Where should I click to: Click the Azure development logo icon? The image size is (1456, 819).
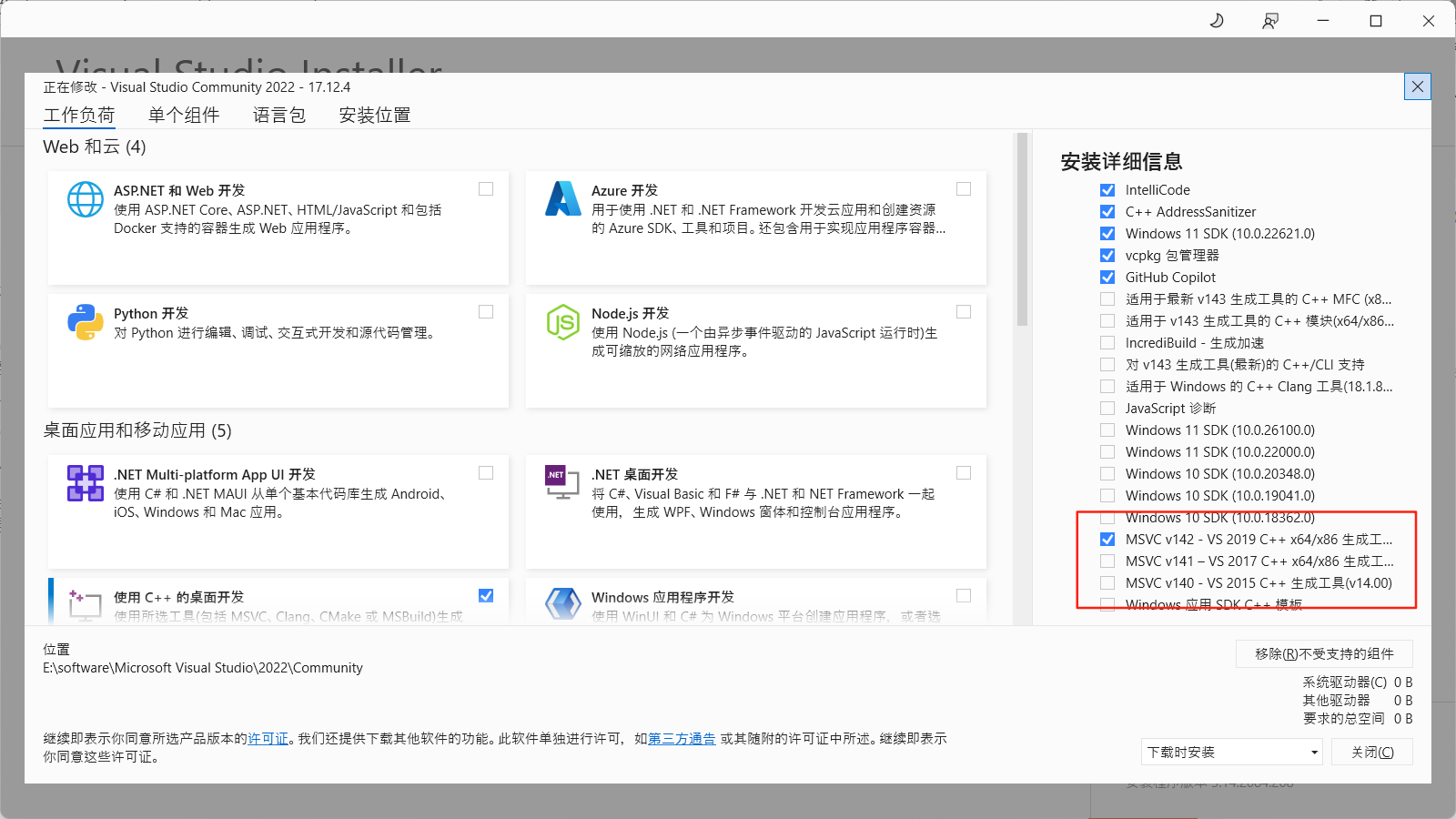(563, 198)
